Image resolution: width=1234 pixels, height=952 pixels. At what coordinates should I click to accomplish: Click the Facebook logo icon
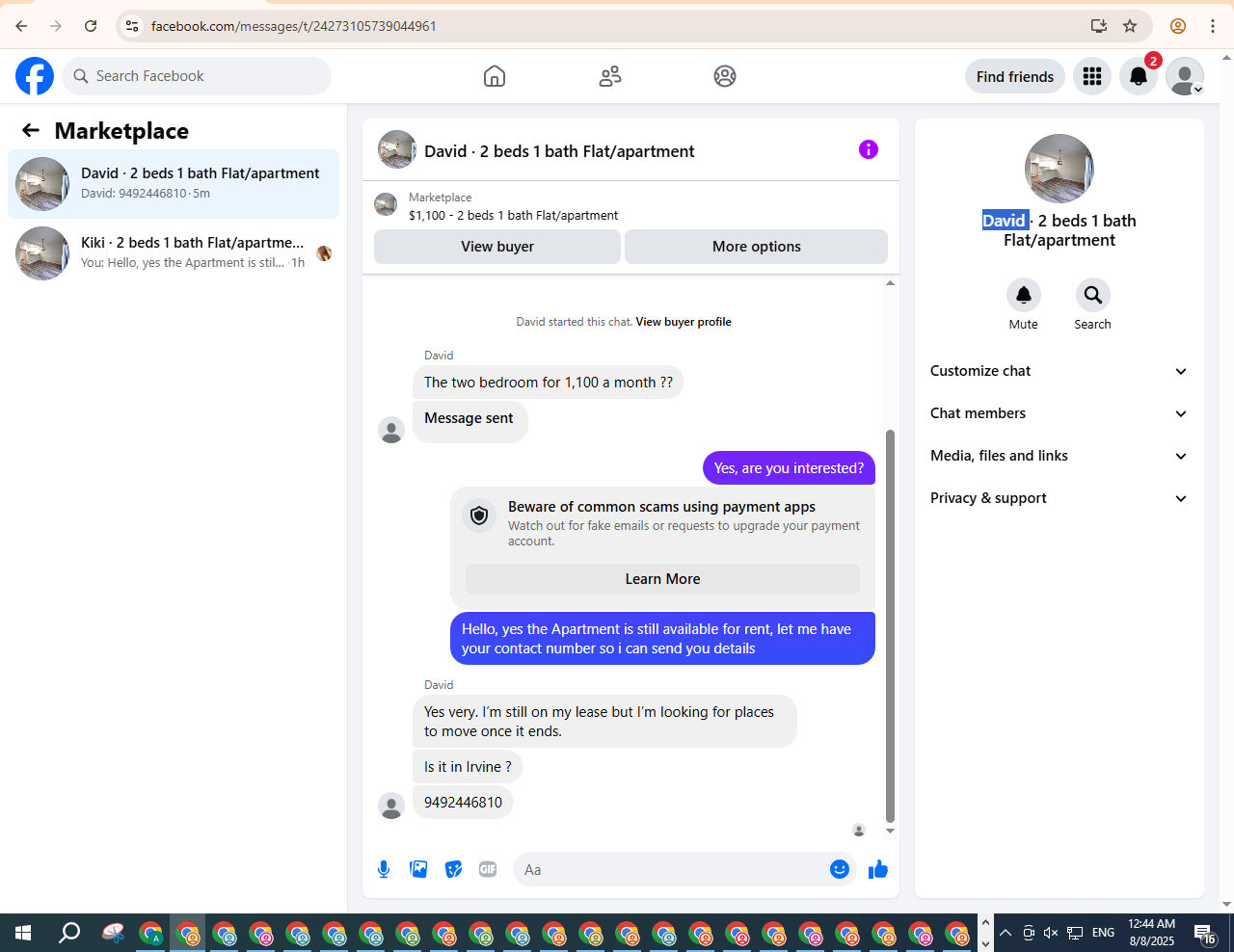point(35,76)
